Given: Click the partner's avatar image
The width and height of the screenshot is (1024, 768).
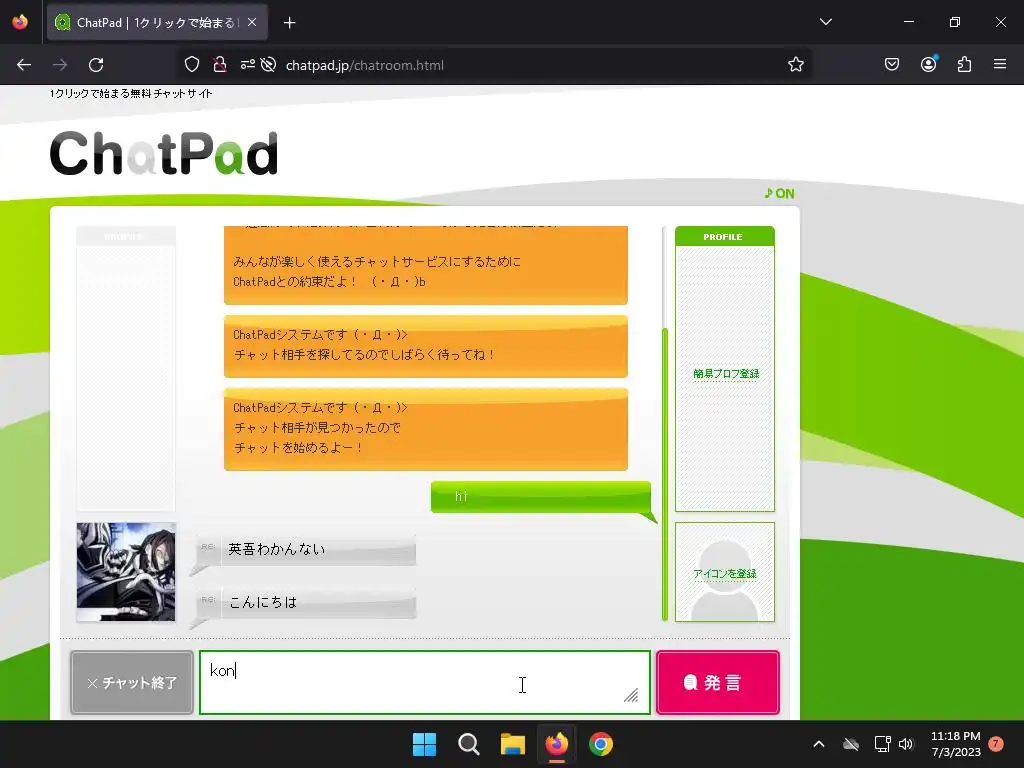Looking at the screenshot, I should coord(126,571).
